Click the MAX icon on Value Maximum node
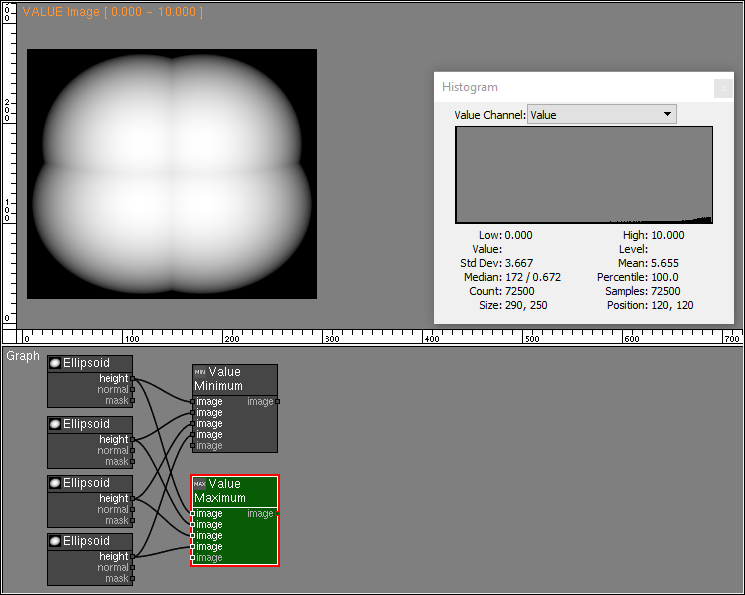The height and width of the screenshot is (595, 745). 199,484
